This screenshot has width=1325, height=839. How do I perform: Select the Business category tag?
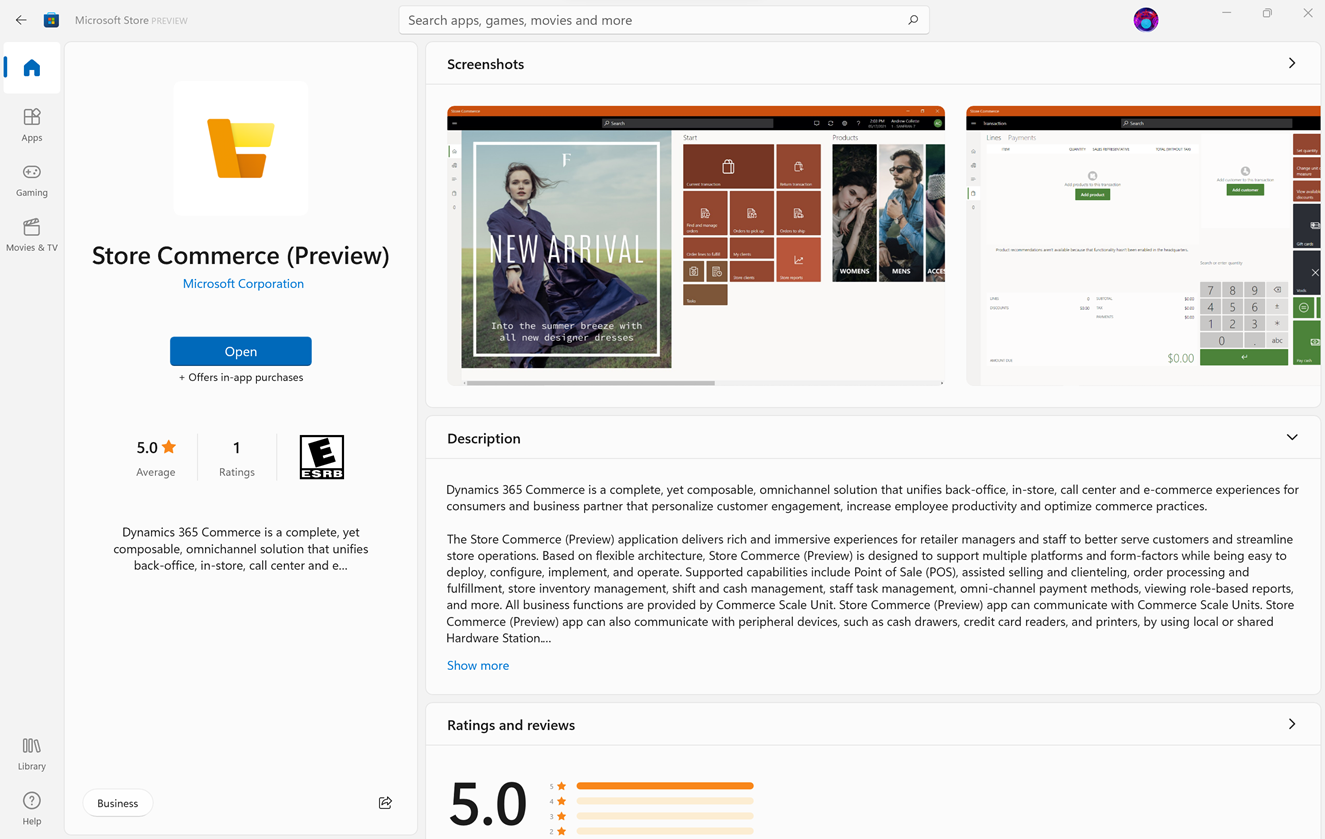[x=118, y=803]
